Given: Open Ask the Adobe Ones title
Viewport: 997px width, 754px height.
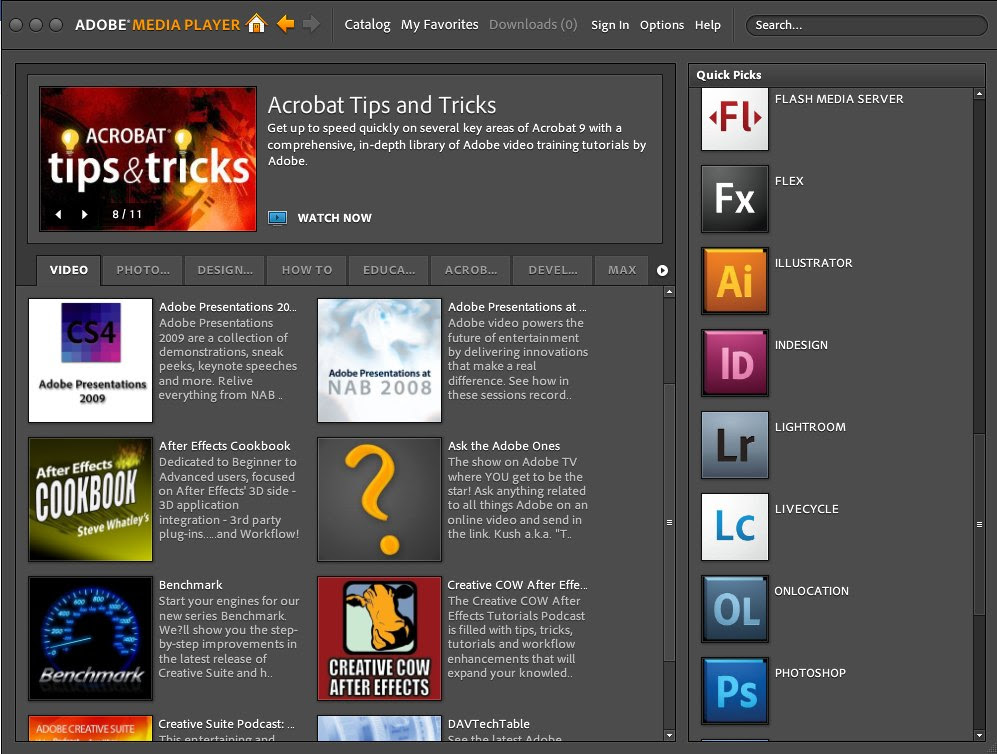Looking at the screenshot, I should tap(504, 446).
